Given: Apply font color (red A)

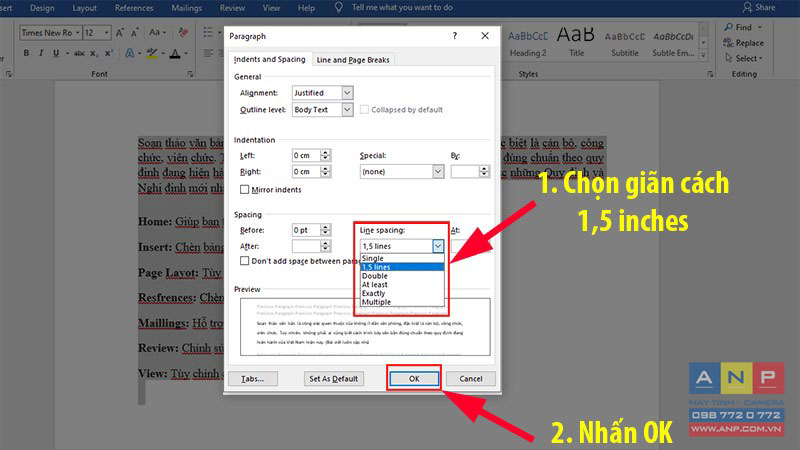Looking at the screenshot, I should (x=175, y=53).
